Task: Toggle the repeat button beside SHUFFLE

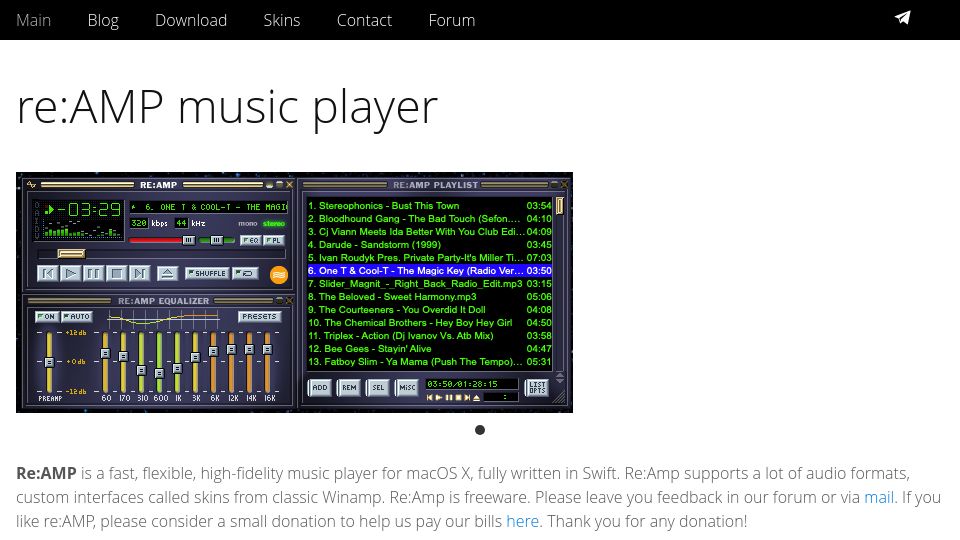Action: click(245, 273)
